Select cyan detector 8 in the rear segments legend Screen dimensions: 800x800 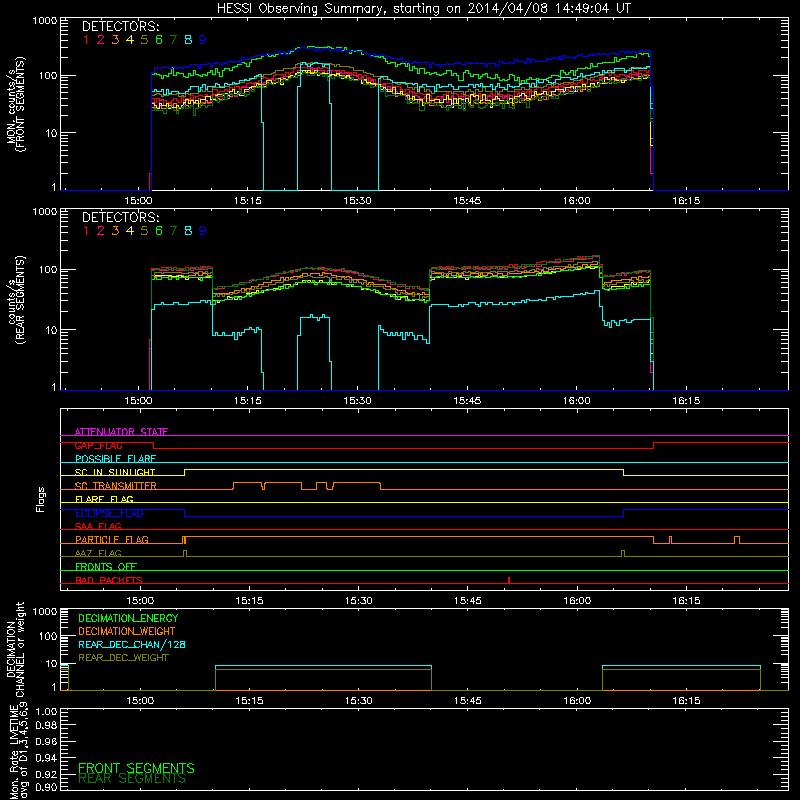pos(188,231)
